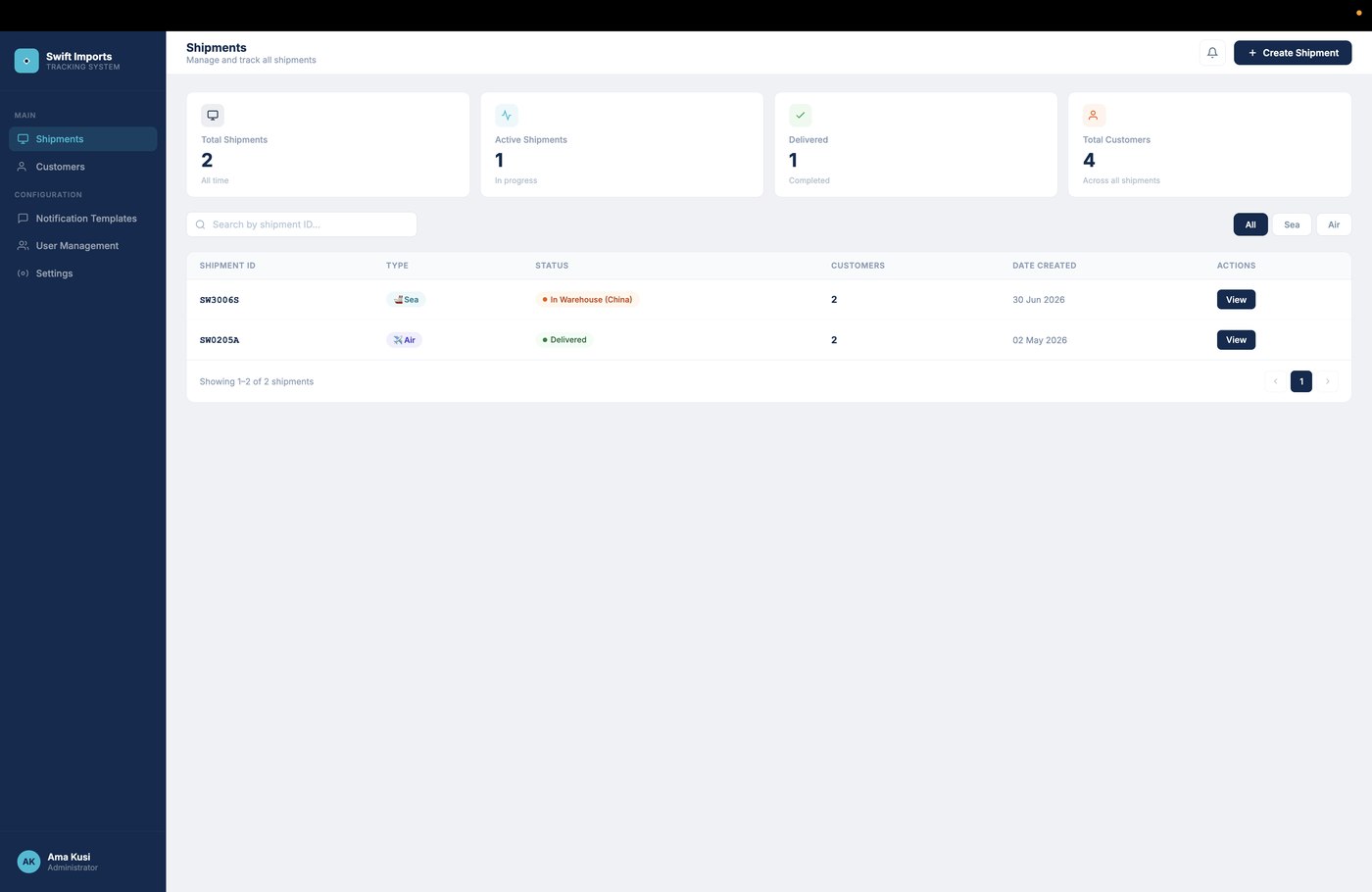Click 'Manage and track all shipments' subtitle
Viewport: 1372px width, 892px height.
point(252,60)
